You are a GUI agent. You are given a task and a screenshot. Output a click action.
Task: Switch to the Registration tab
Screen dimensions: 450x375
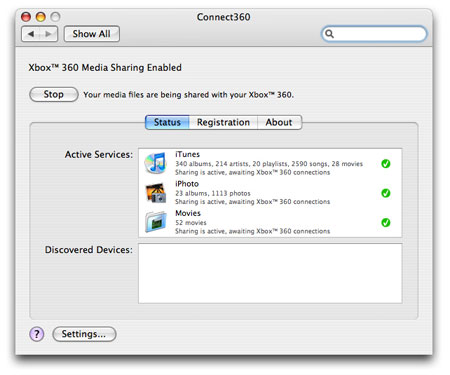(x=223, y=122)
